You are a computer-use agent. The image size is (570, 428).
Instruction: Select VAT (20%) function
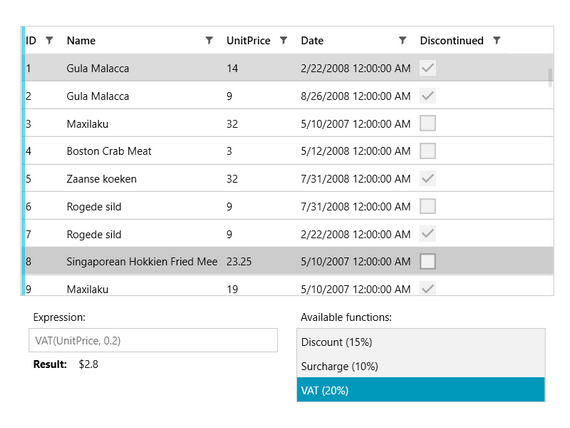click(x=421, y=390)
